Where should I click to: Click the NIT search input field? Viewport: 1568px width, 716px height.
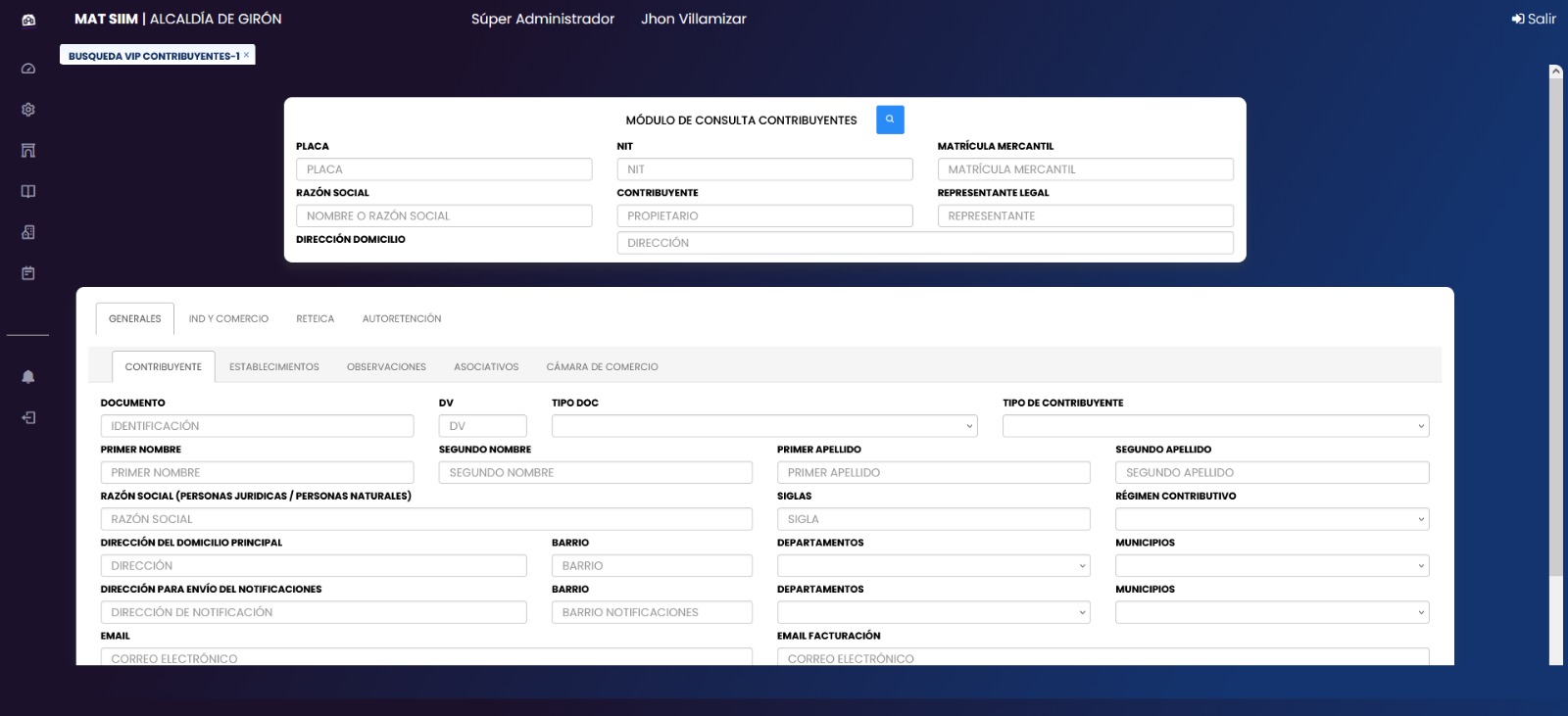pos(764,169)
